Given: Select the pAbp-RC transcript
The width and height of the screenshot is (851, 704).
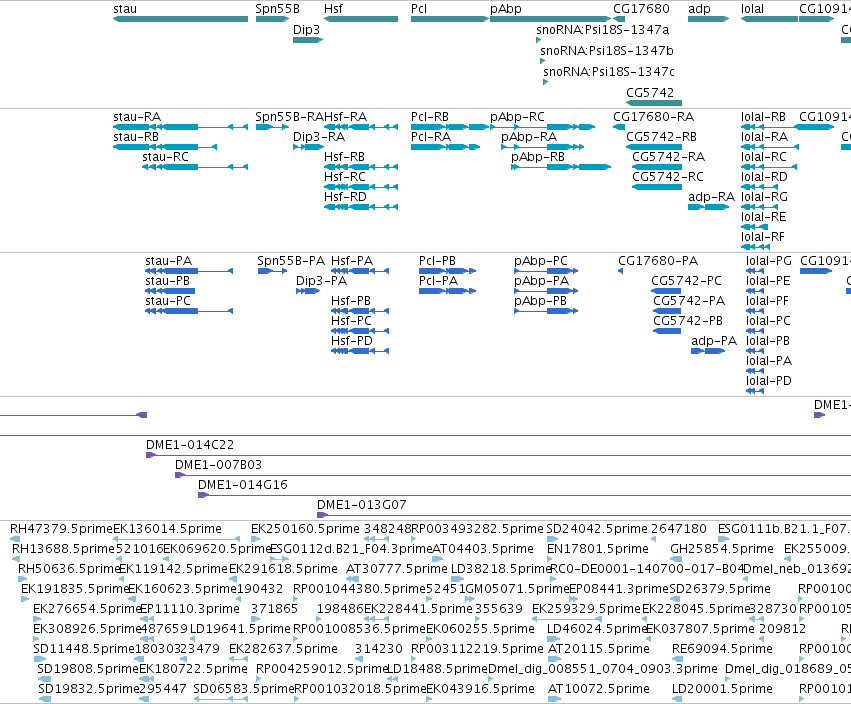Looking at the screenshot, I should (543, 127).
